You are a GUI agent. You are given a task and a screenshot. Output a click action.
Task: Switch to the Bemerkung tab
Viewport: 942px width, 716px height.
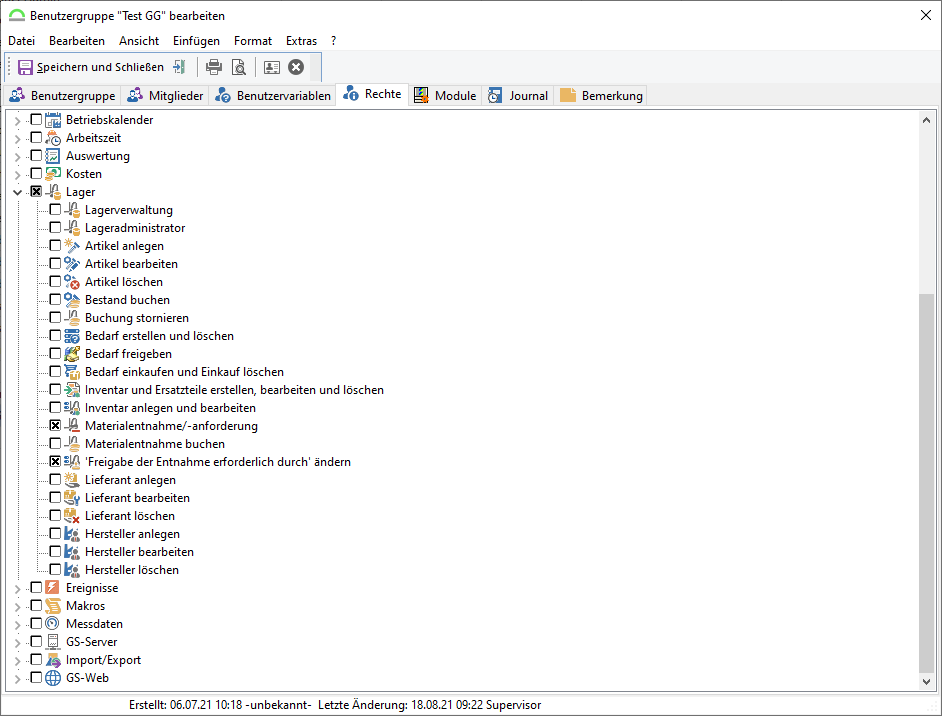[x=601, y=96]
